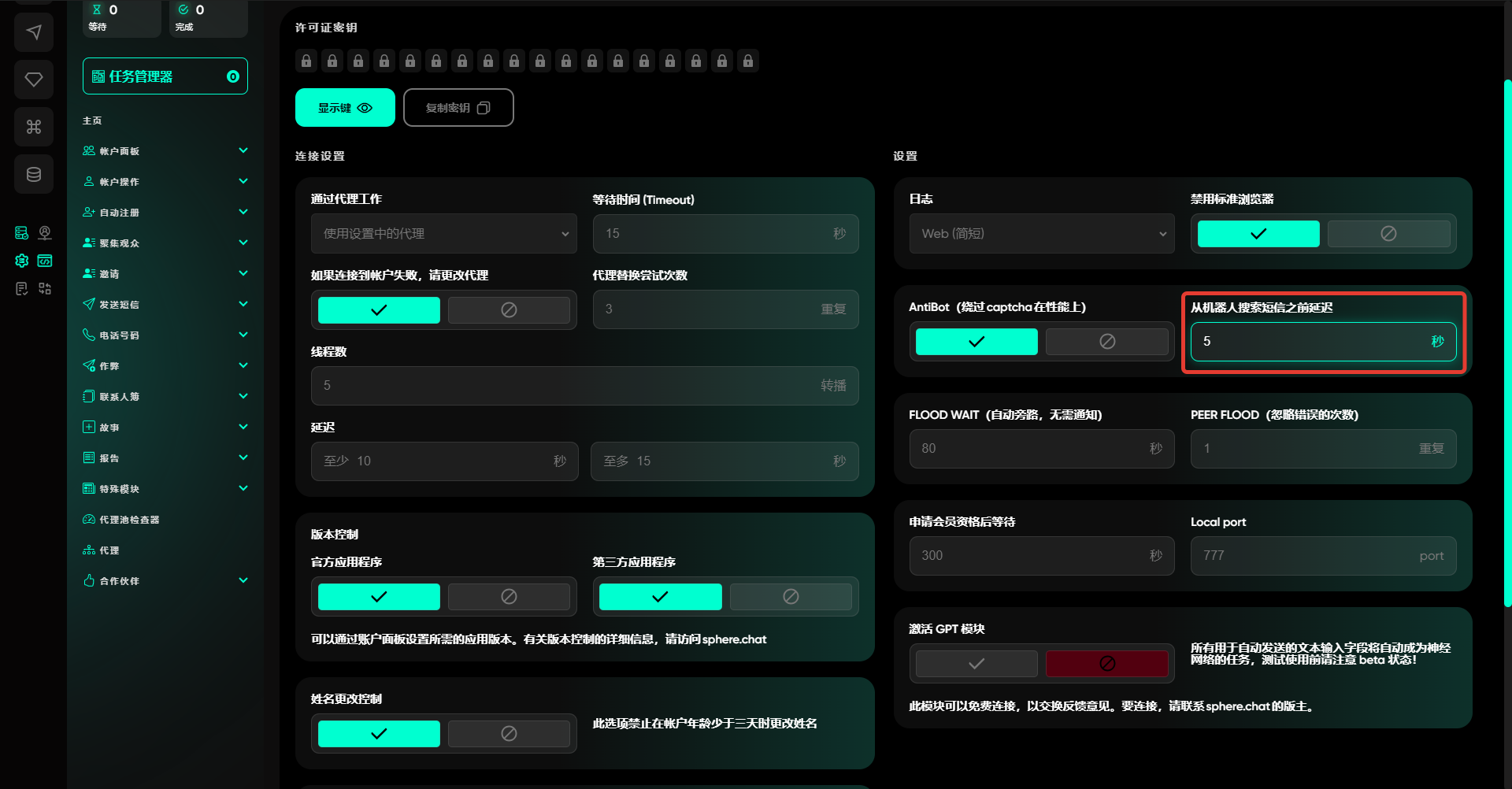Turn off official app version control
Image resolution: width=1512 pixels, height=789 pixels.
[509, 597]
